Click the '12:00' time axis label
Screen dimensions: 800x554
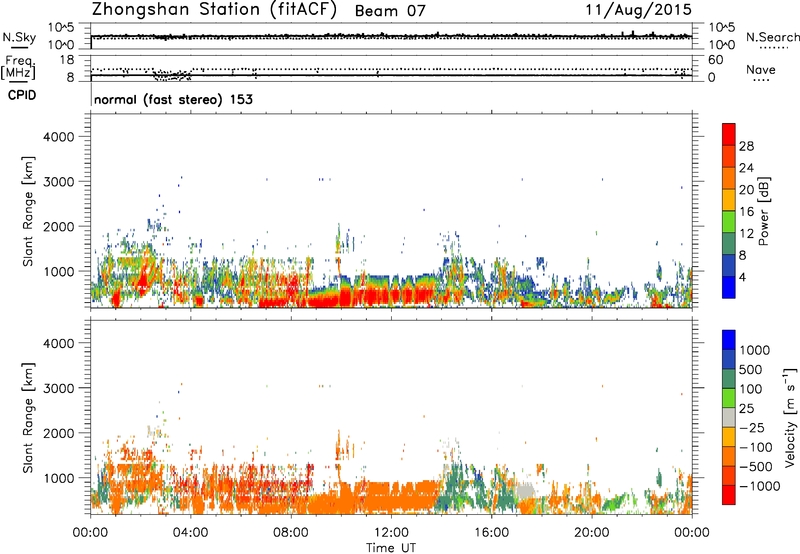[391, 533]
